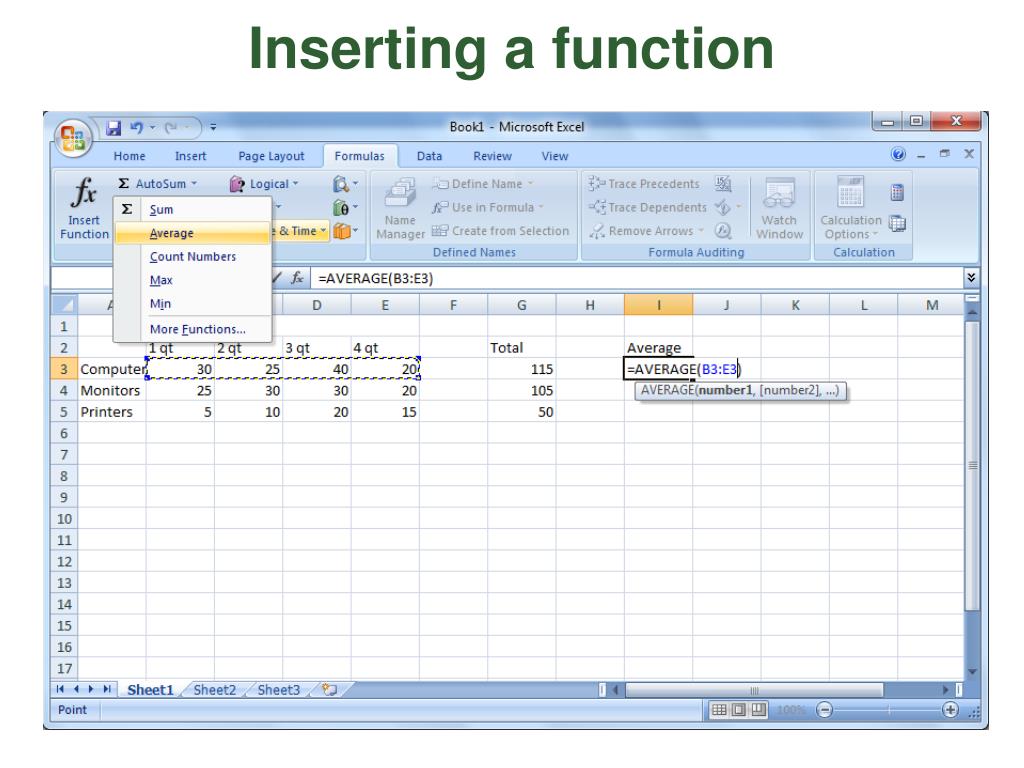1024x768 pixels.
Task: Click the Excel Help question mark icon
Action: click(x=899, y=155)
